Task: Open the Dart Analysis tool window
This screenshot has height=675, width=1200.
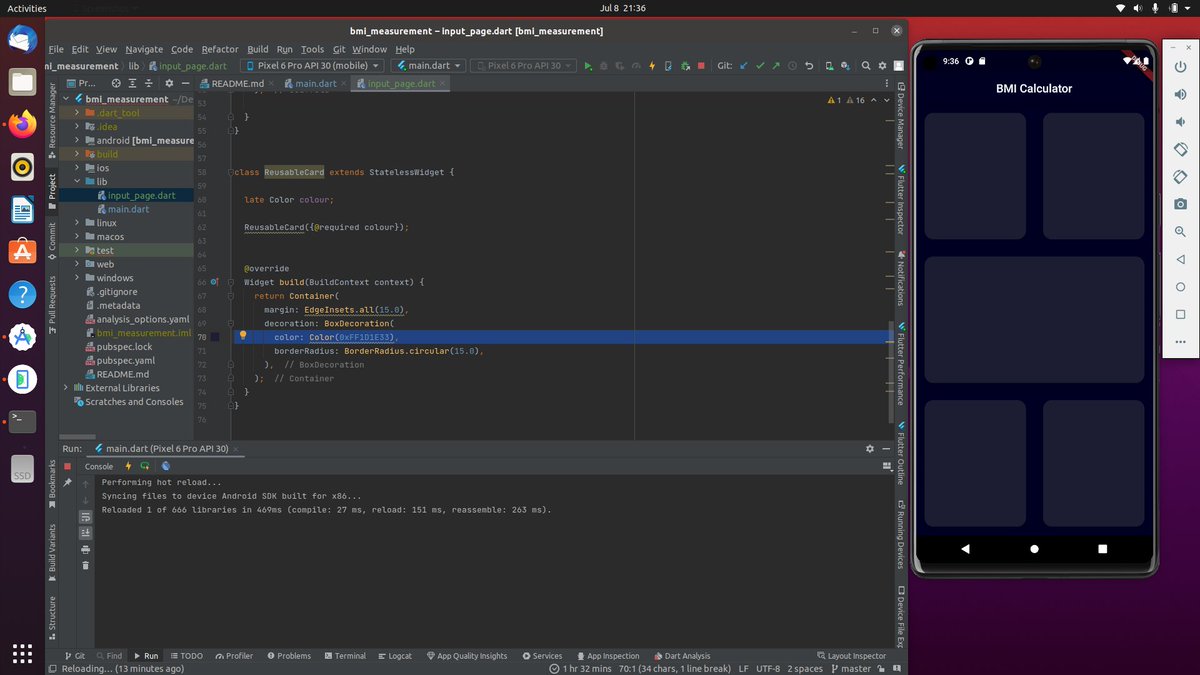Action: coord(683,656)
